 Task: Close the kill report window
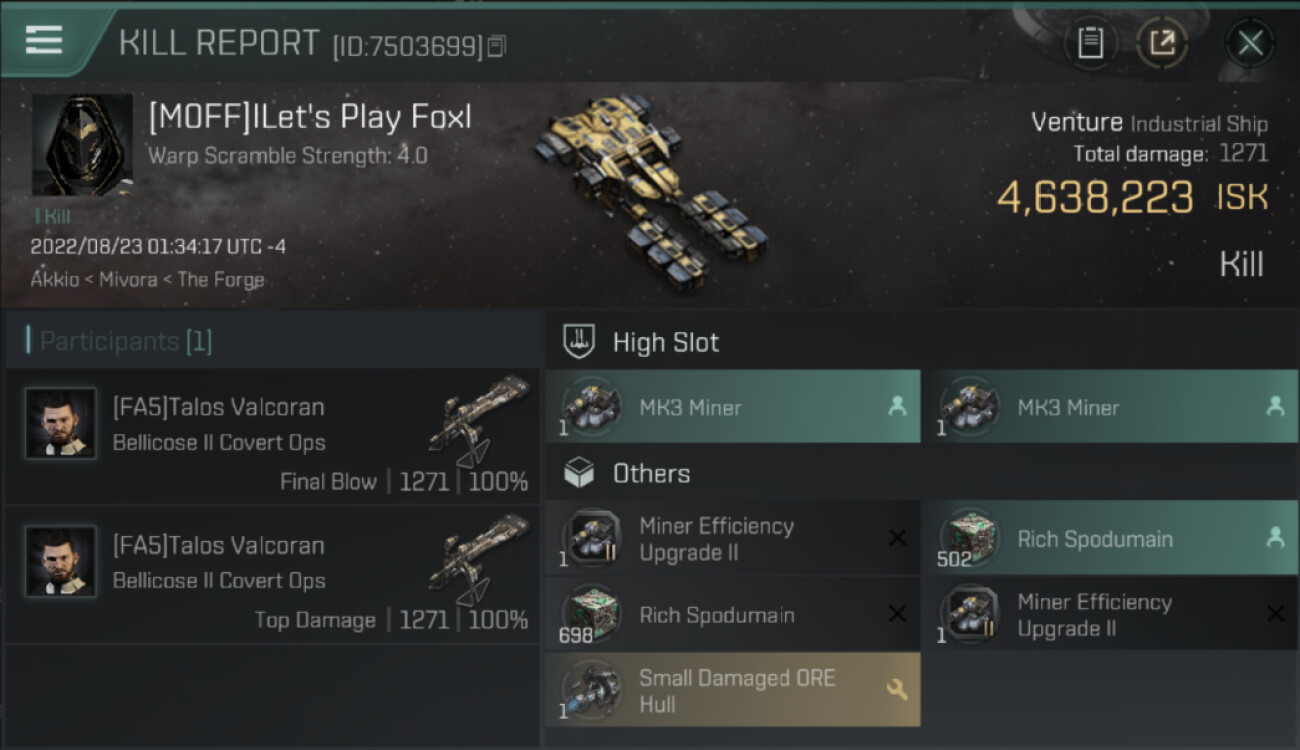click(x=1250, y=43)
